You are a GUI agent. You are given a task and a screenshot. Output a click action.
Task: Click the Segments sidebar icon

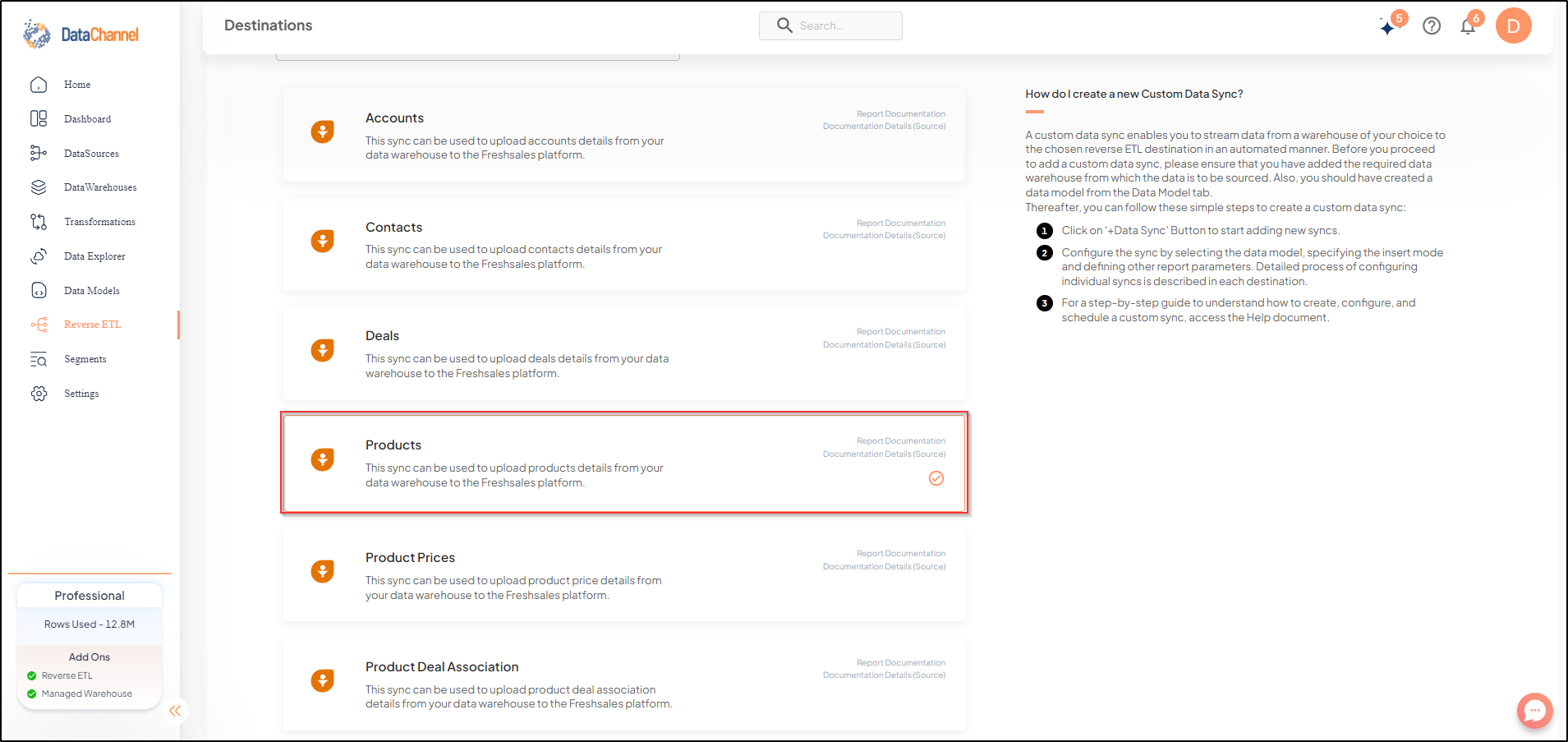39,359
